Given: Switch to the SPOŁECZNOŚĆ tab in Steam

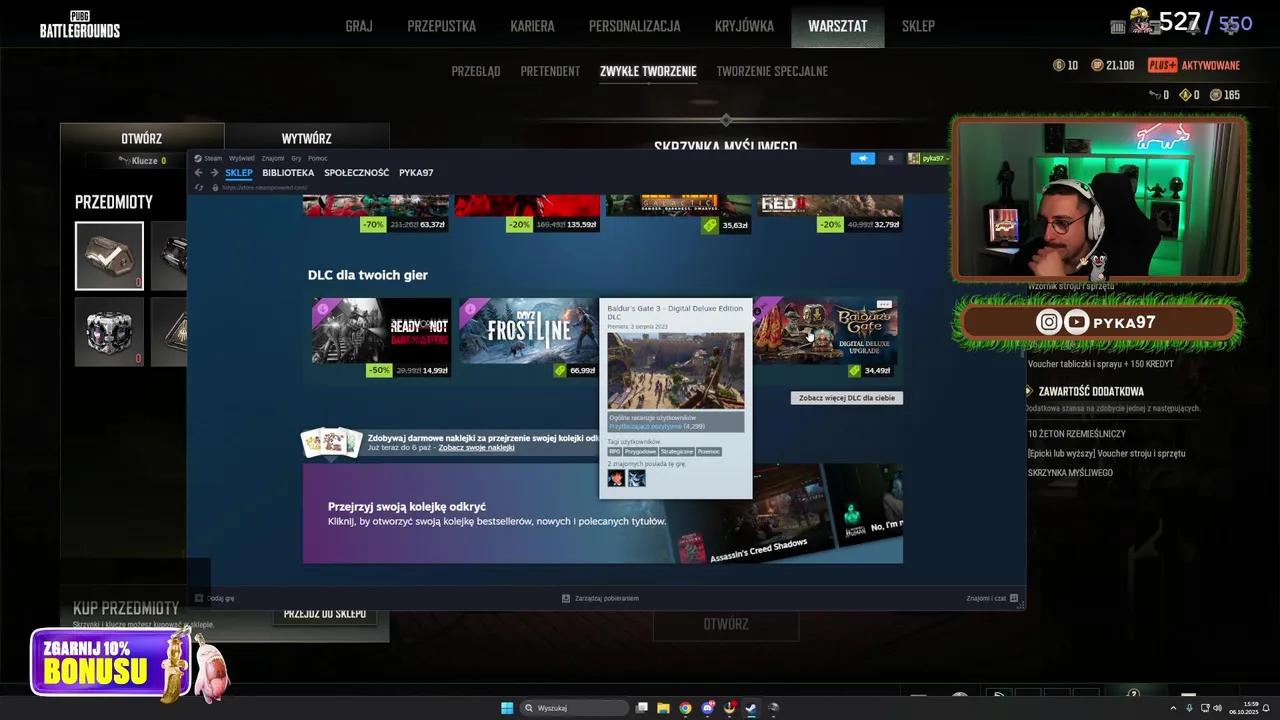Looking at the screenshot, I should (x=356, y=173).
